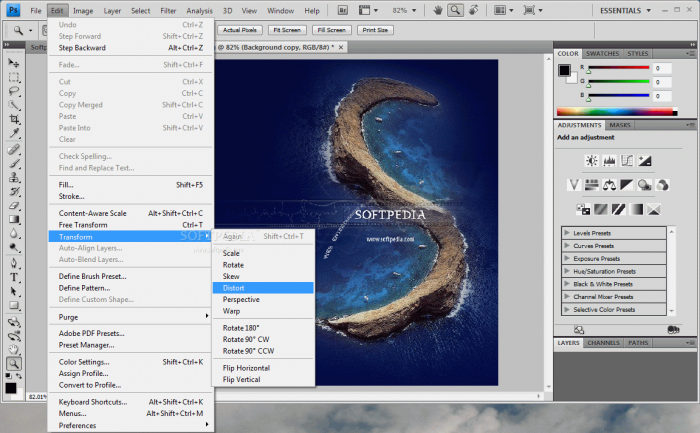Add Exposure adjustment icon
The image size is (700, 433).
click(645, 161)
